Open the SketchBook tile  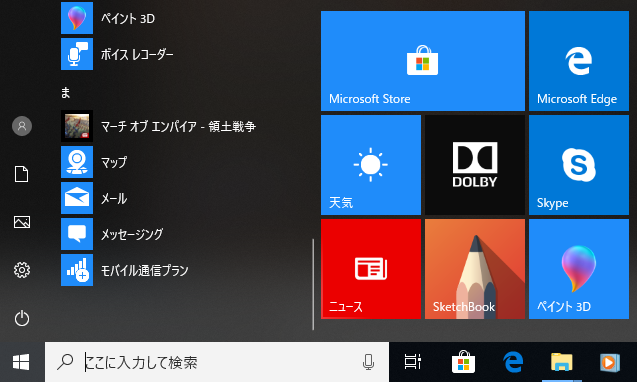point(475,269)
